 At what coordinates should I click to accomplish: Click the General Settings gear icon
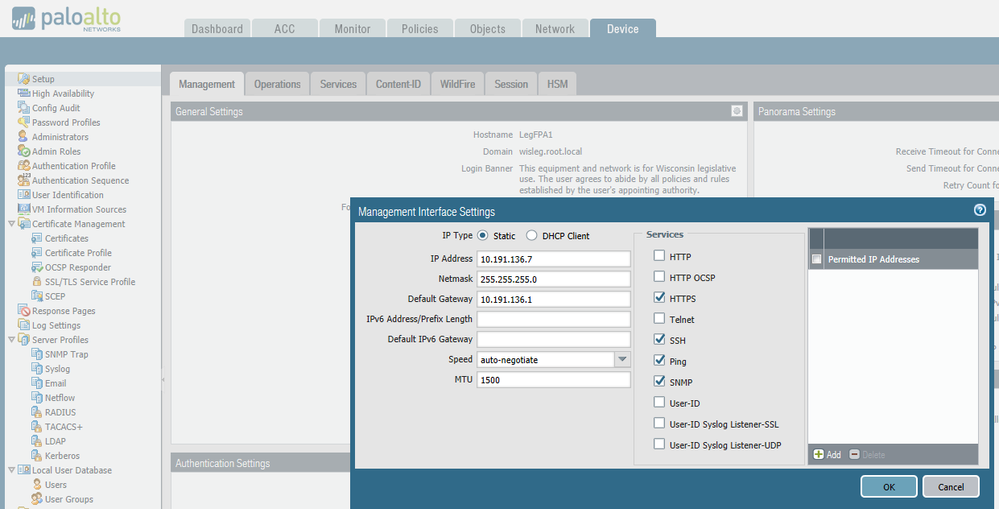tap(737, 111)
